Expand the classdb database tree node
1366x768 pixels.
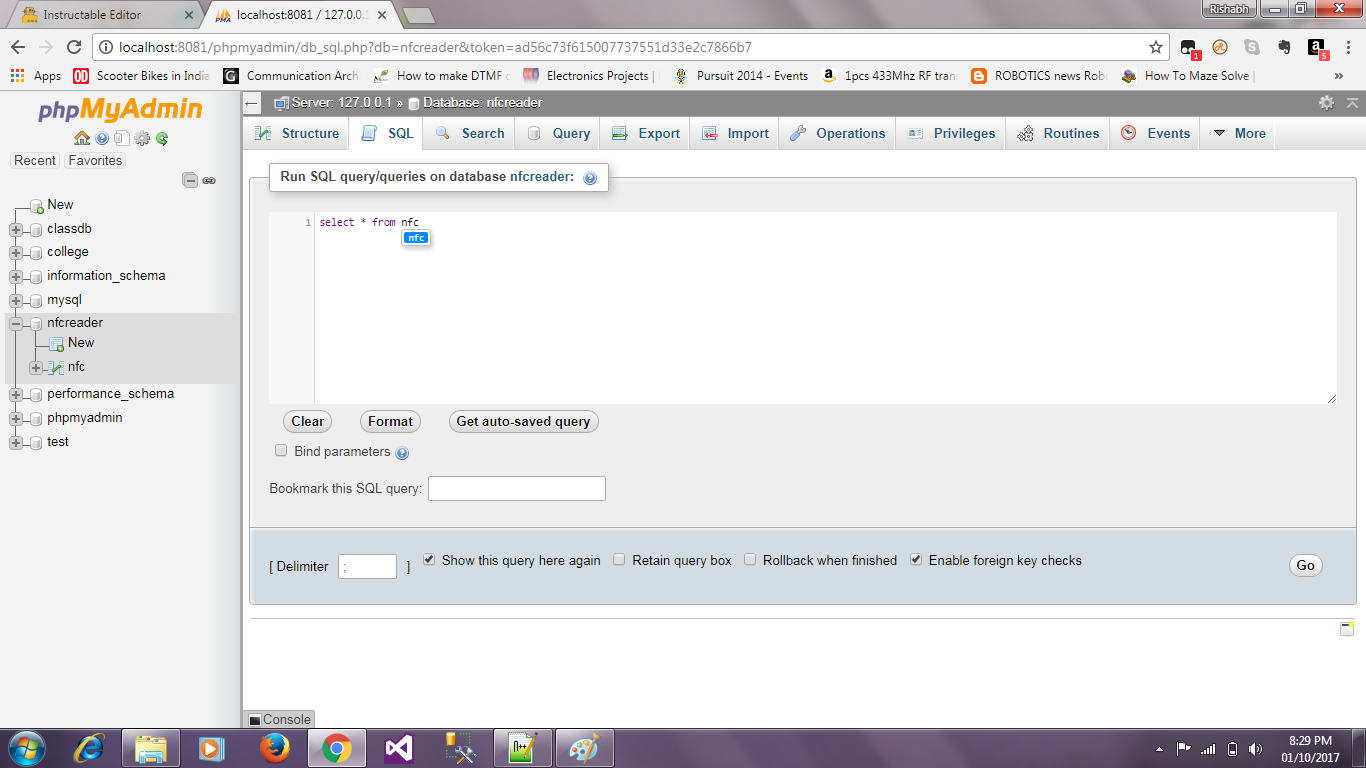coord(16,229)
